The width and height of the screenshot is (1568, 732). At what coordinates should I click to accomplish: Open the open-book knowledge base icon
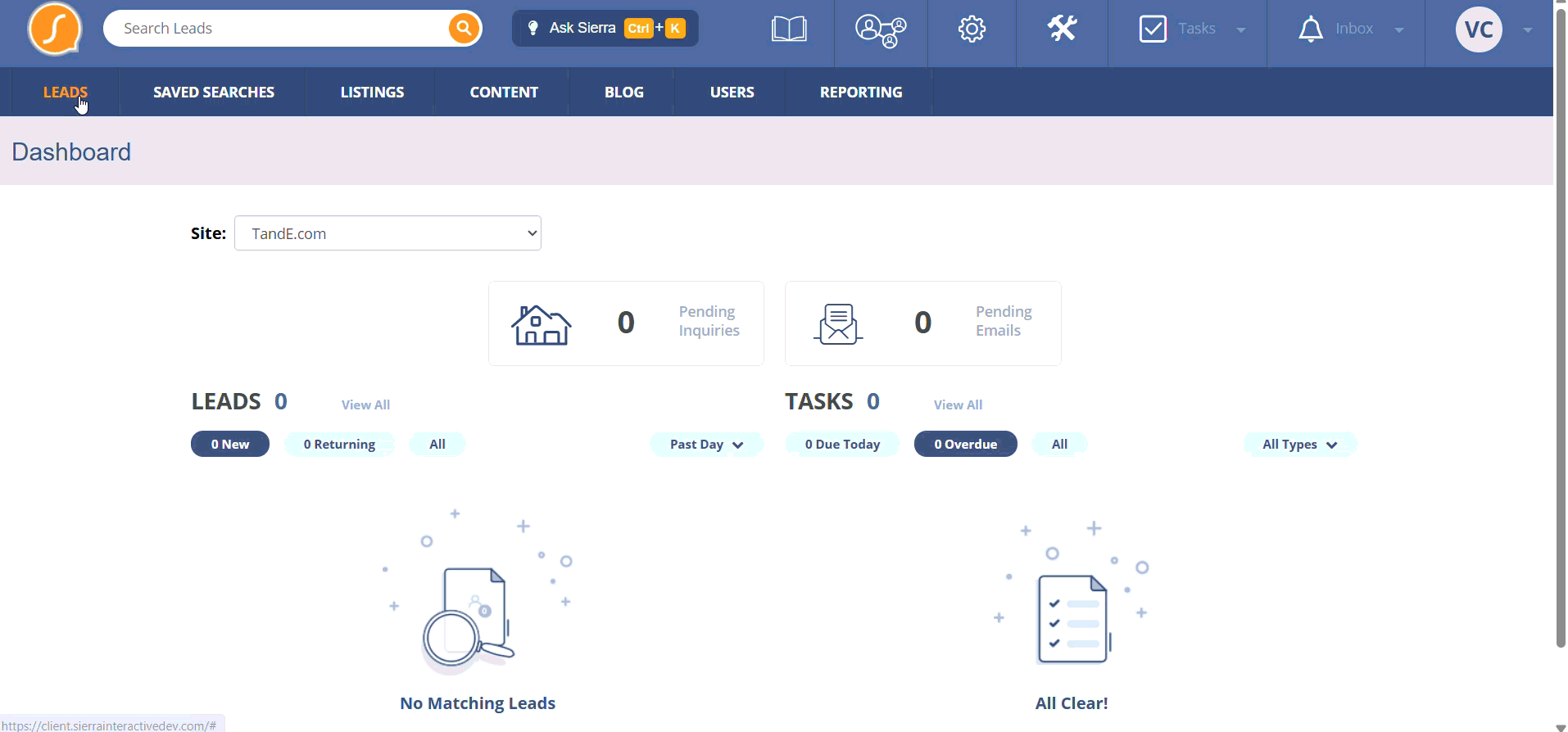(789, 29)
